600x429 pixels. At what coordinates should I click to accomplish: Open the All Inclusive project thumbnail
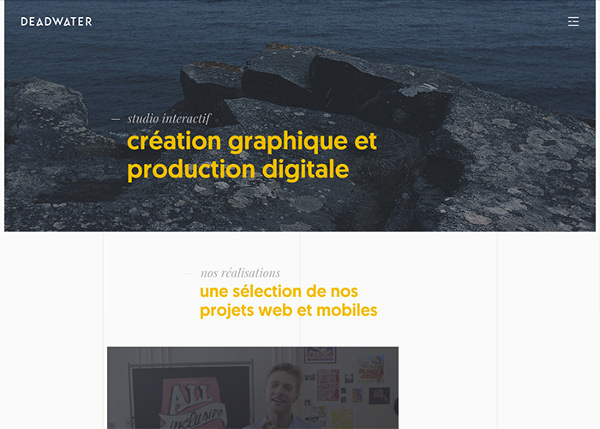(253, 388)
